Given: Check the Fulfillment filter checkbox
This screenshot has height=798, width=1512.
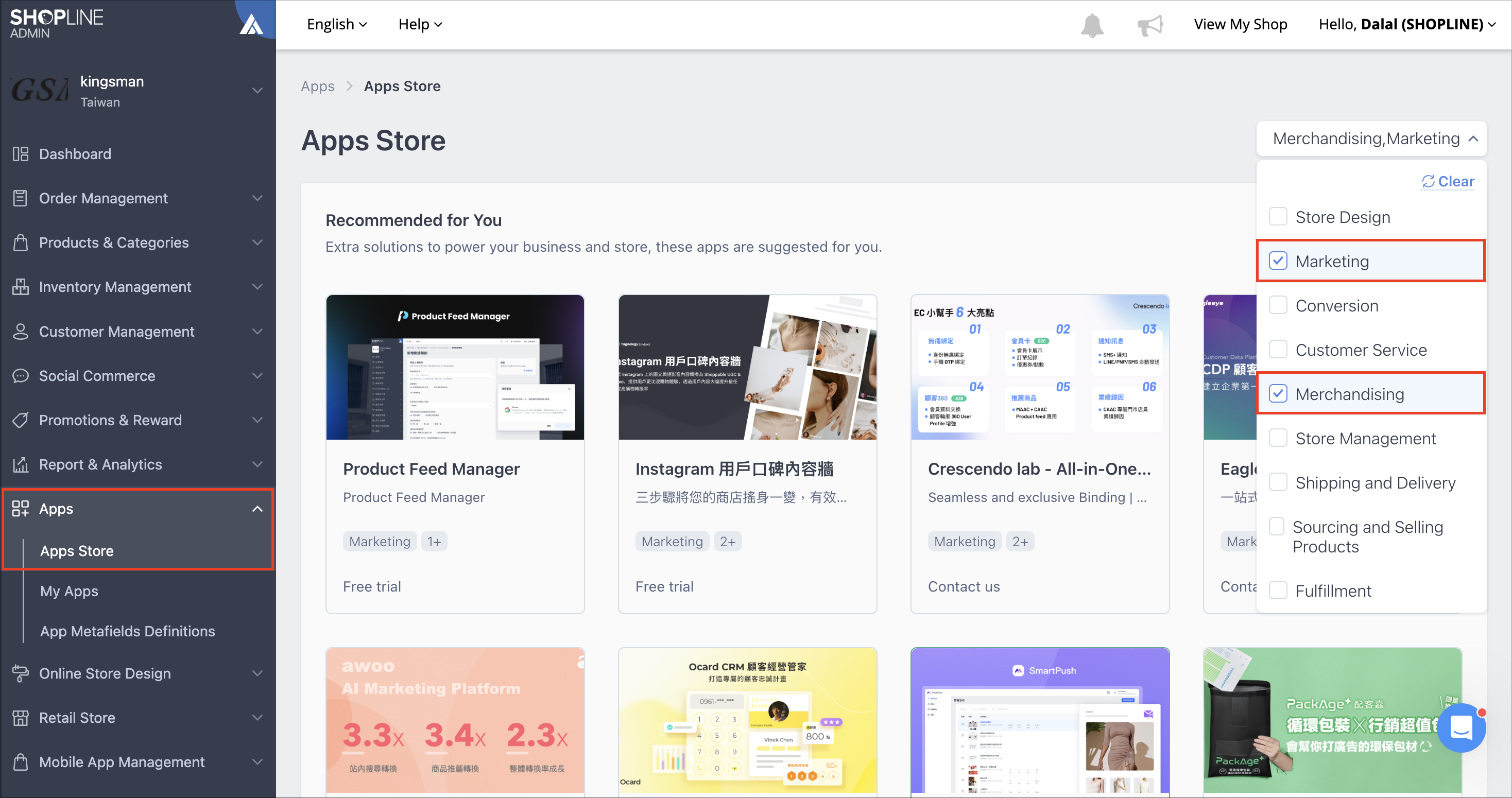Looking at the screenshot, I should tap(1278, 591).
